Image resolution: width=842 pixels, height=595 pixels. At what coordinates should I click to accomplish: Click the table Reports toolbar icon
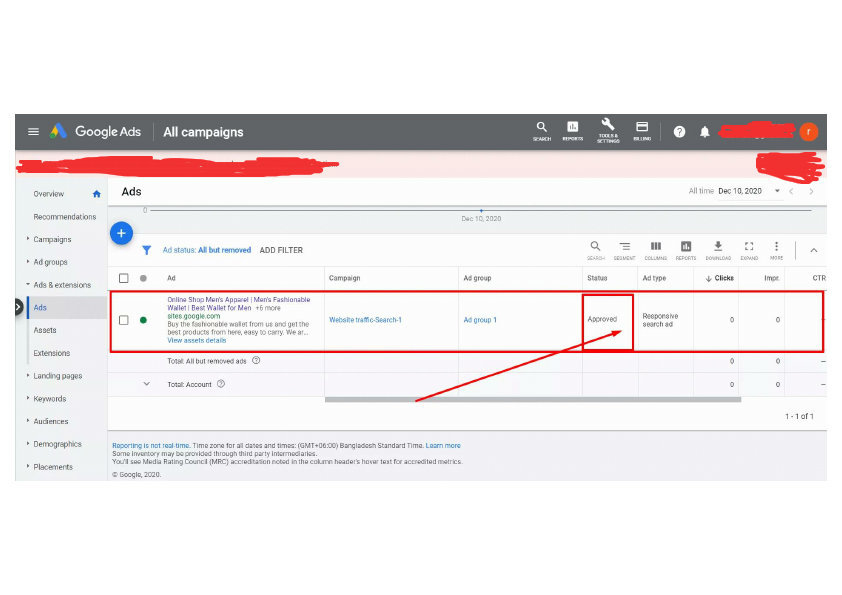686,250
